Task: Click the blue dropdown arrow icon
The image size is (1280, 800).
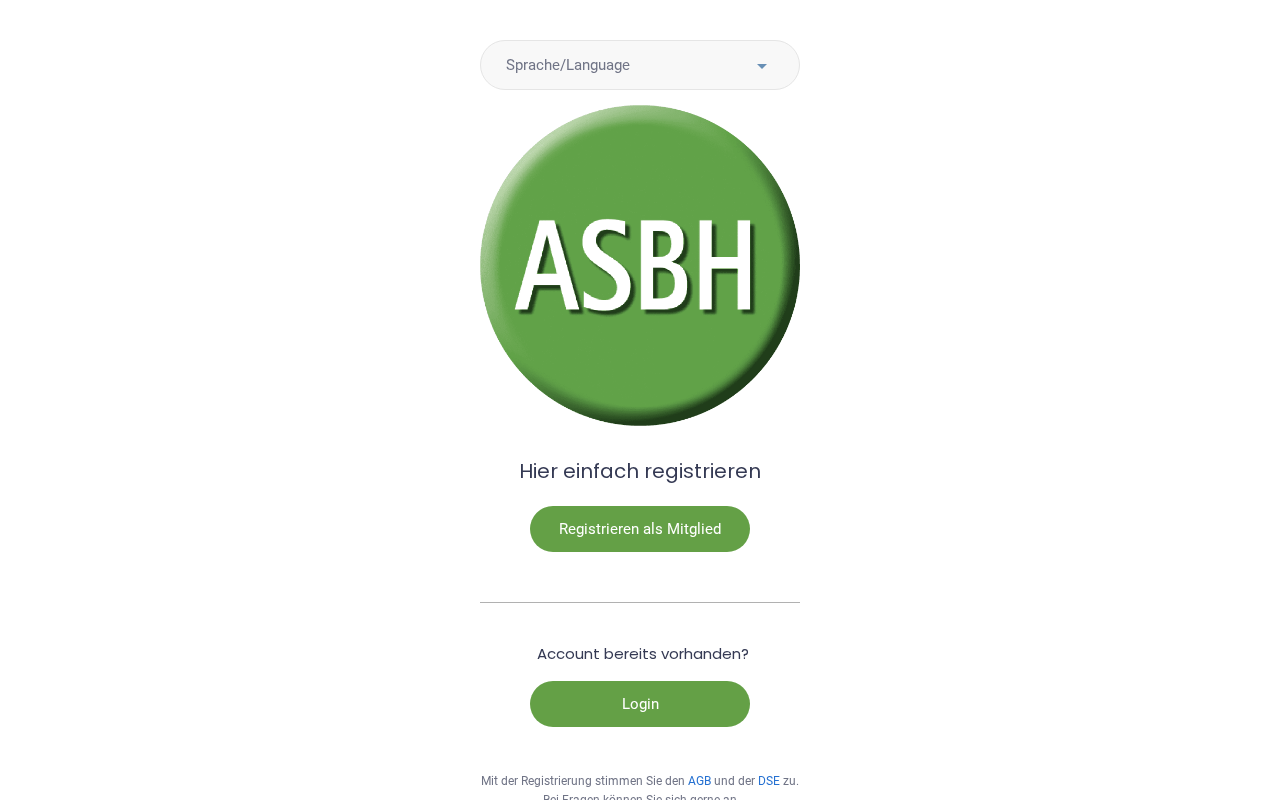Action: 762,66
